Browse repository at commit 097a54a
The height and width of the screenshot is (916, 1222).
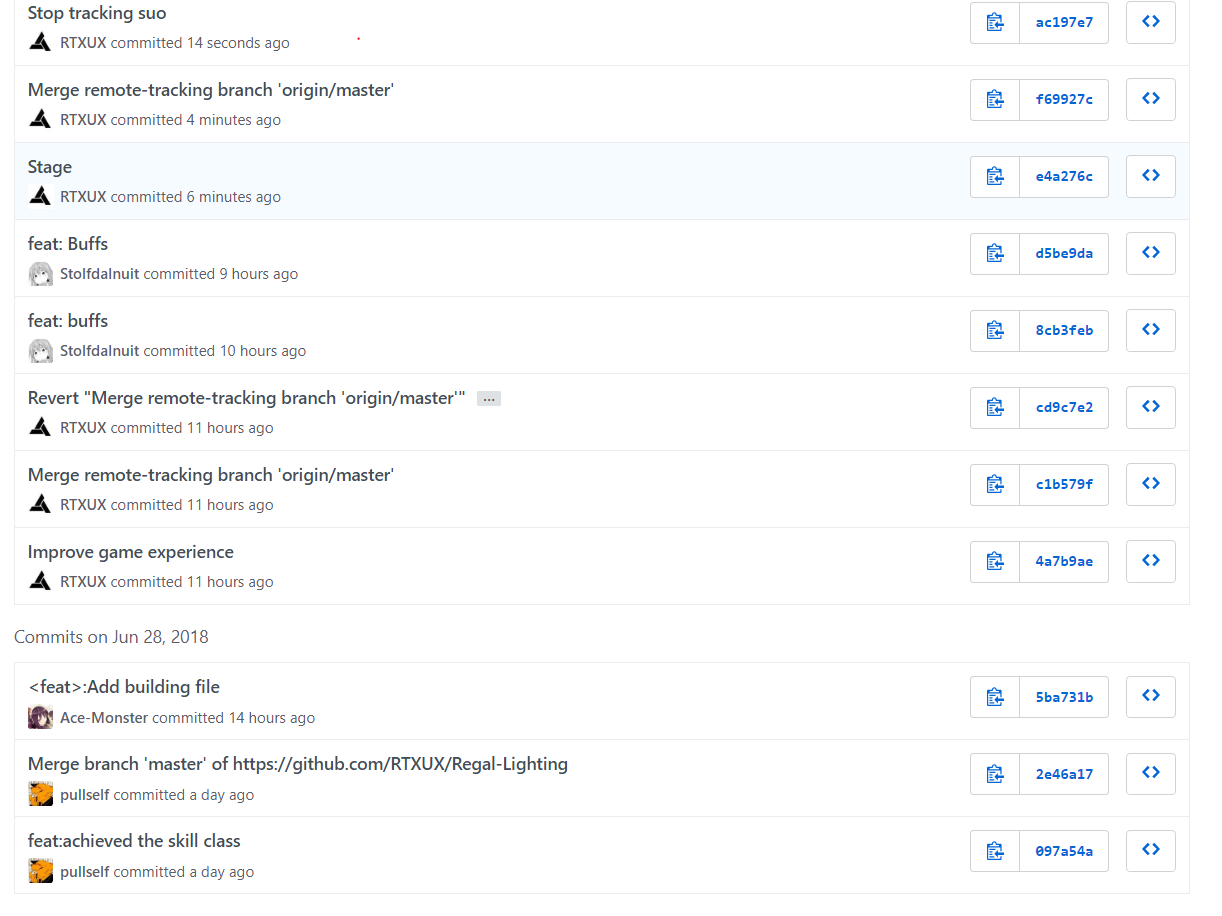[1151, 851]
